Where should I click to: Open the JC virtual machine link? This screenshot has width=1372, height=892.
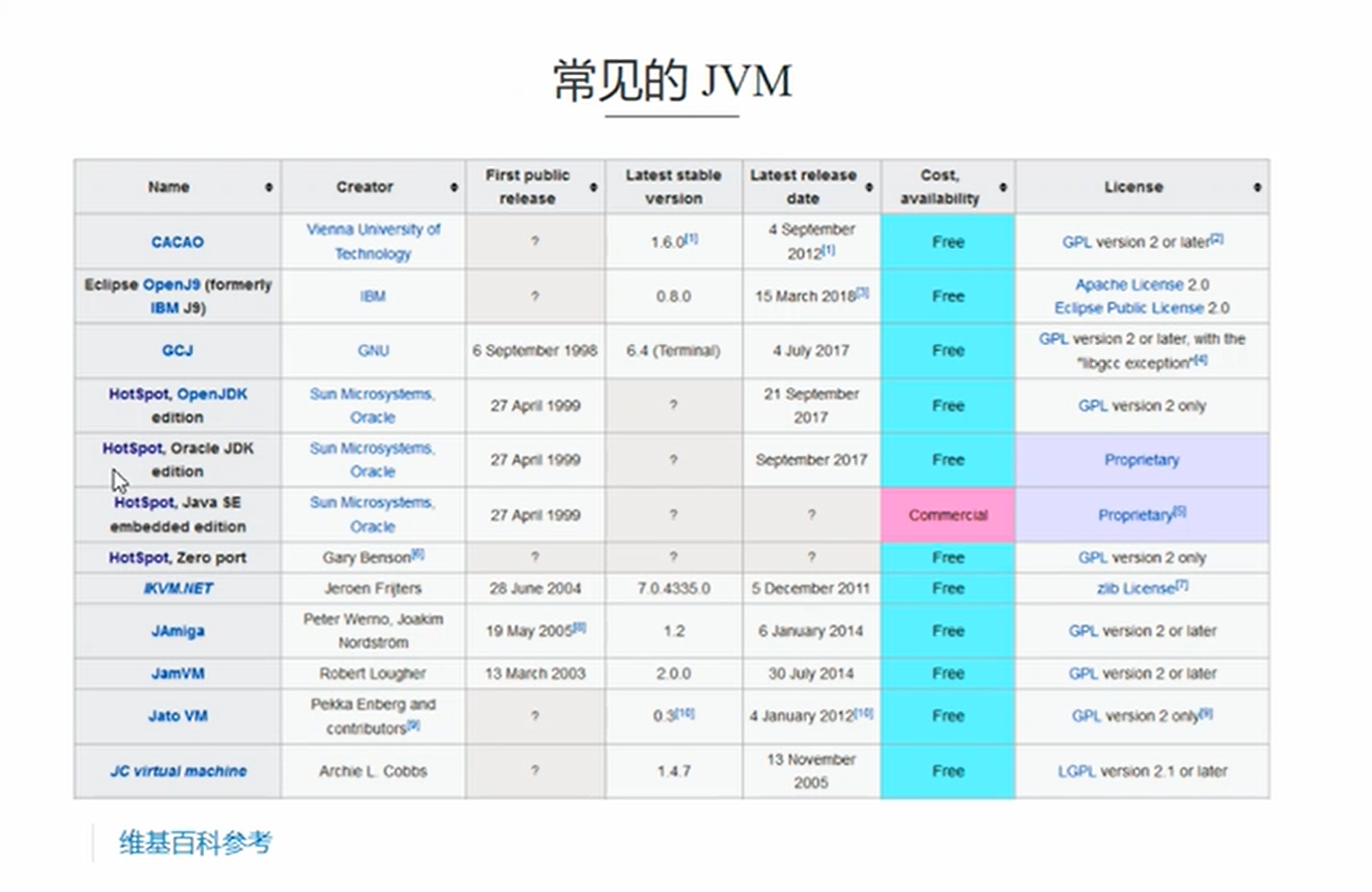click(x=178, y=771)
